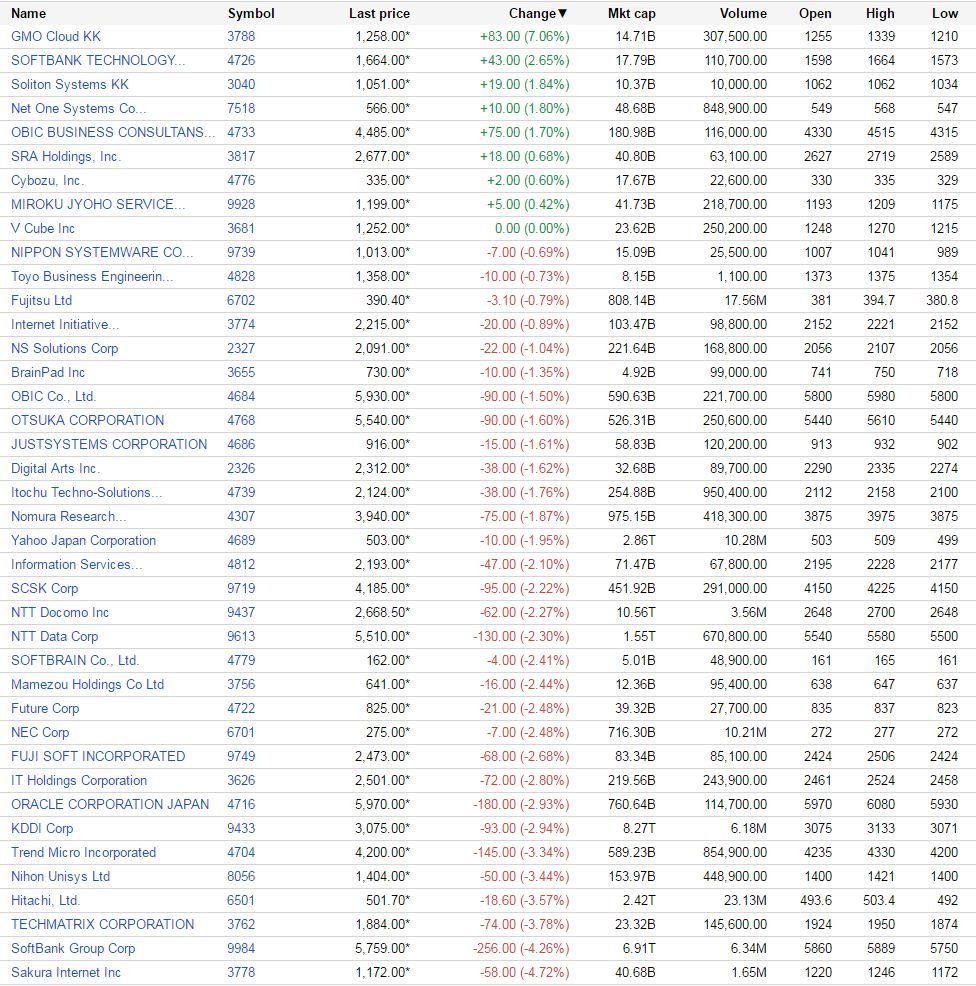Open IT Holdings Corporation link
Image resolution: width=976 pixels, height=986 pixels.
79,780
